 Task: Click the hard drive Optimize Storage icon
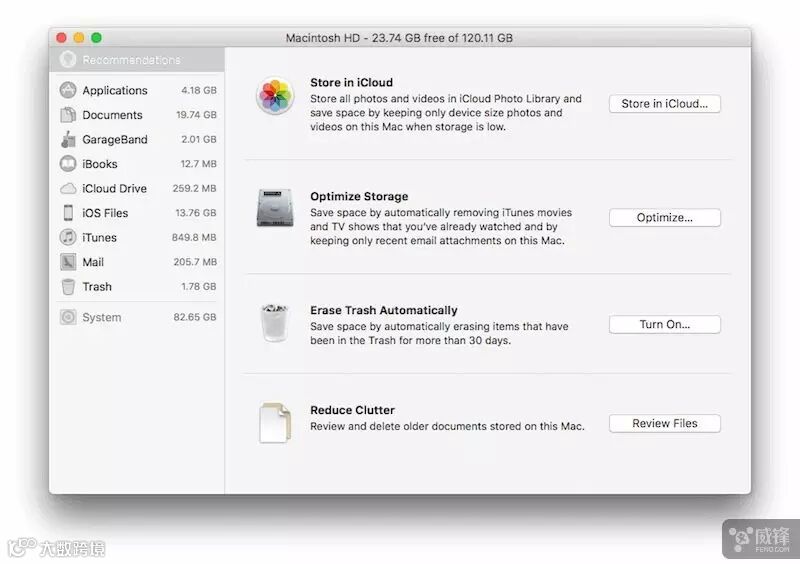275,208
